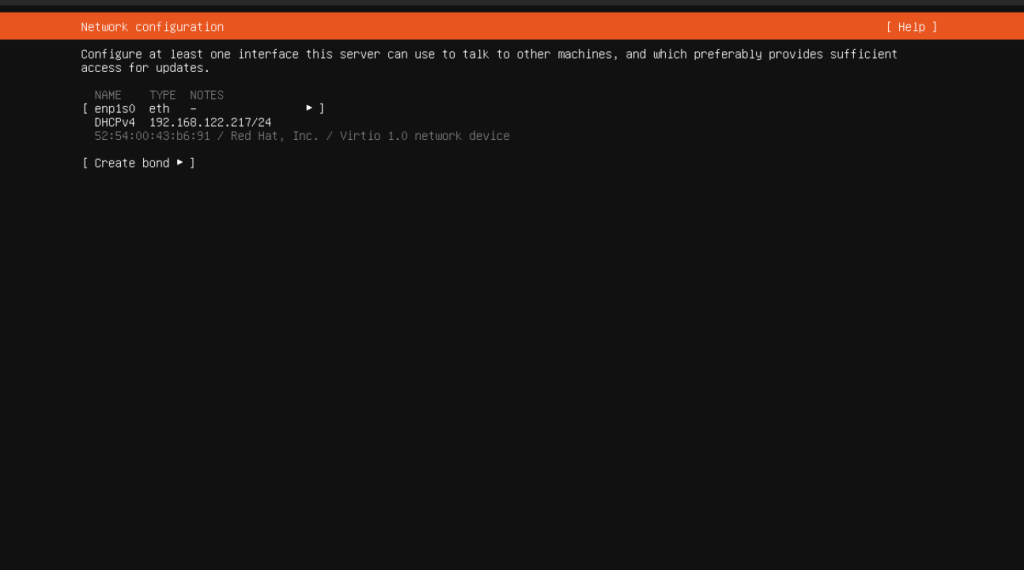Click the Red Hat, Inc. vendor text
Screen dimensions: 1024x570
pyautogui.click(x=274, y=136)
